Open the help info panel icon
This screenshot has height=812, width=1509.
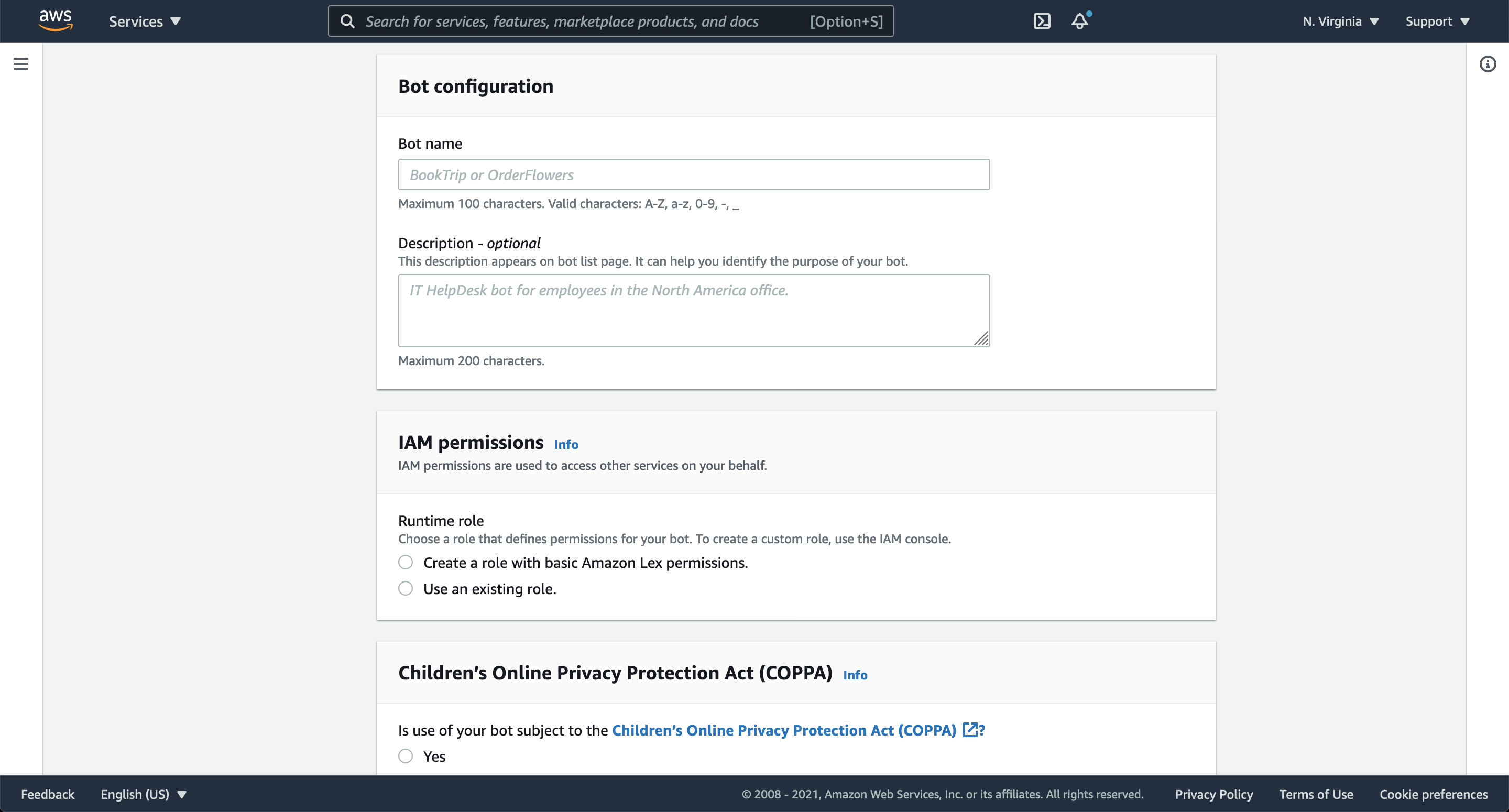tap(1488, 64)
